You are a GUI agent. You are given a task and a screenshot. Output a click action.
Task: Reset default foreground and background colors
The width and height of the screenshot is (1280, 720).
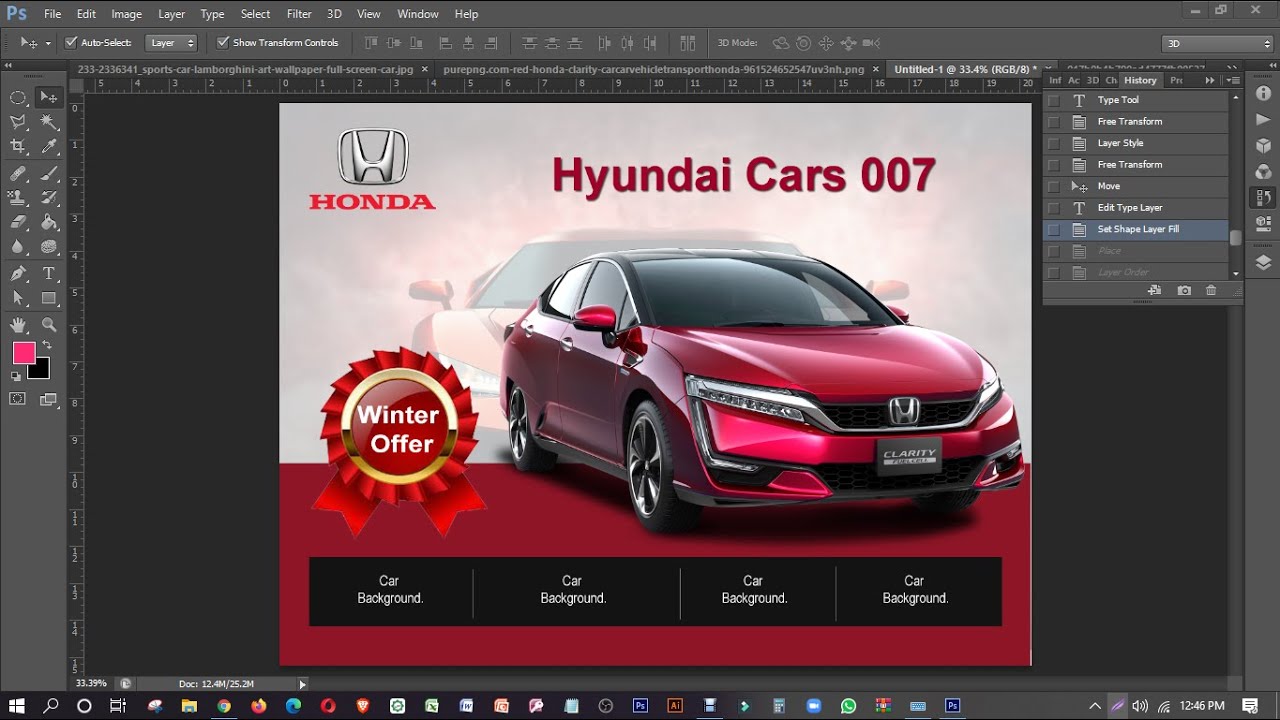15,376
